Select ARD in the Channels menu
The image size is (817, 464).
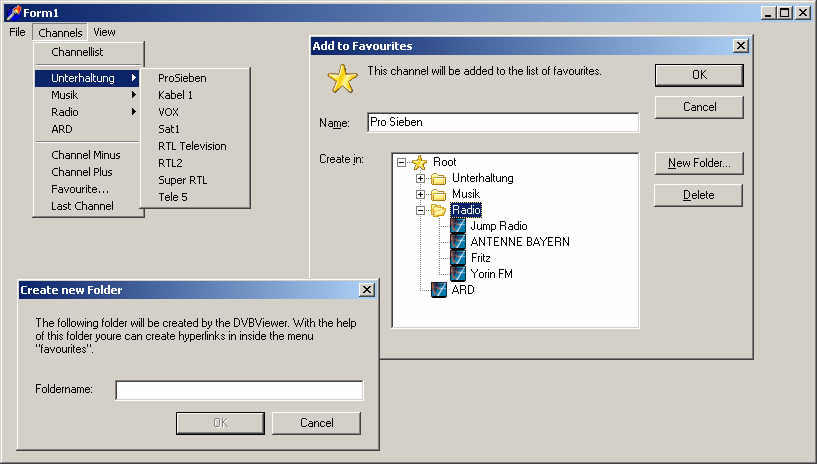88,129
